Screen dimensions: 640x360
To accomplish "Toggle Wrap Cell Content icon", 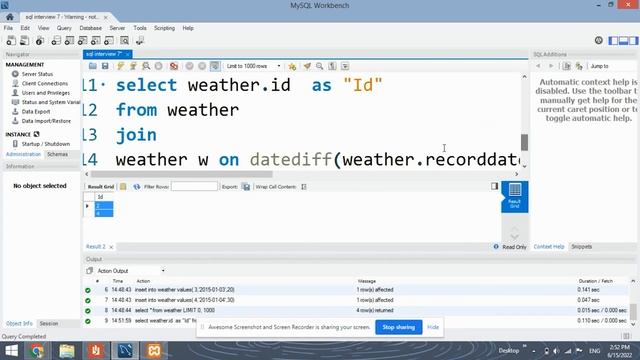I will point(304,187).
